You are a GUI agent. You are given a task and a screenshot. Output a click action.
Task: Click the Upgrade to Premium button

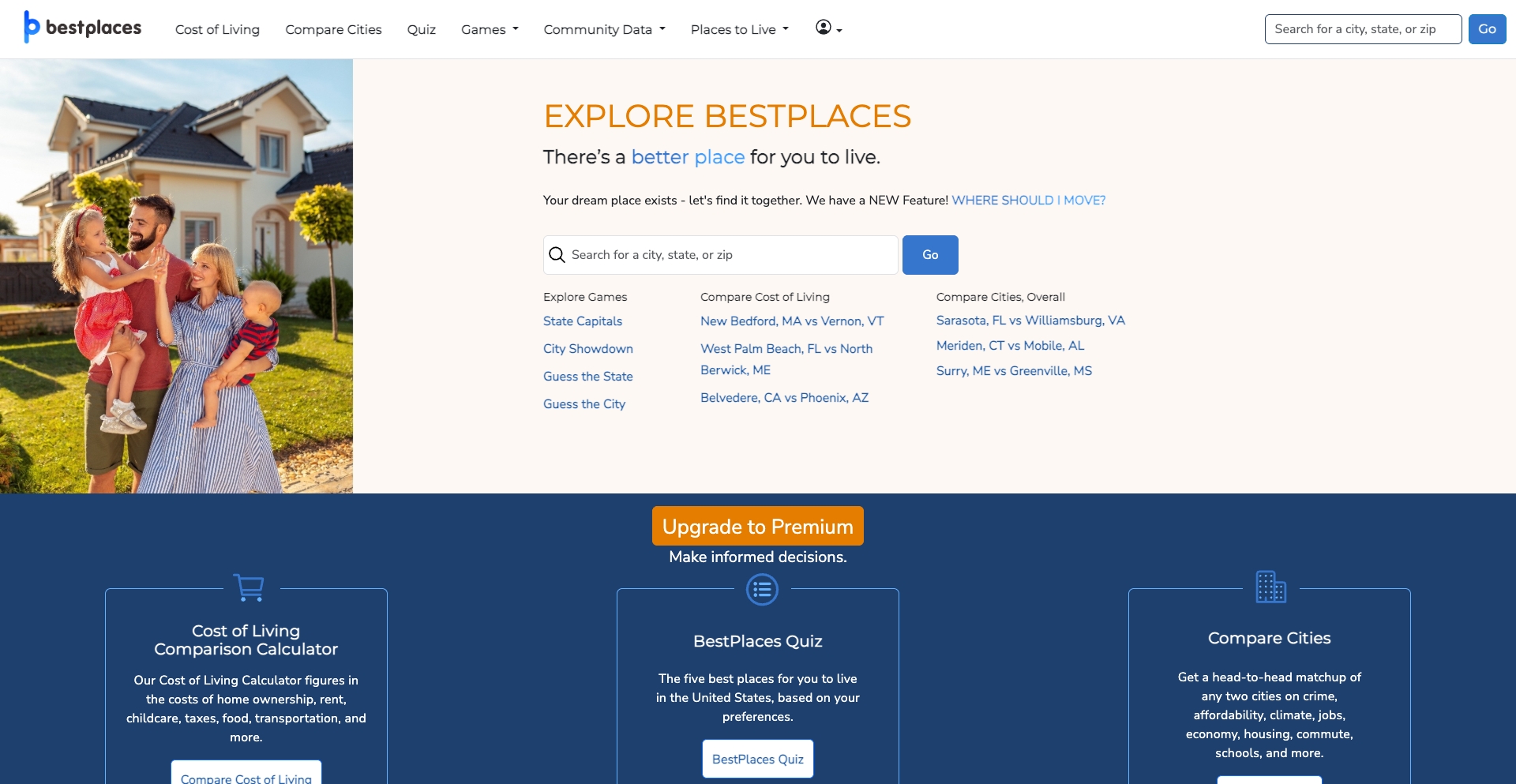757,526
